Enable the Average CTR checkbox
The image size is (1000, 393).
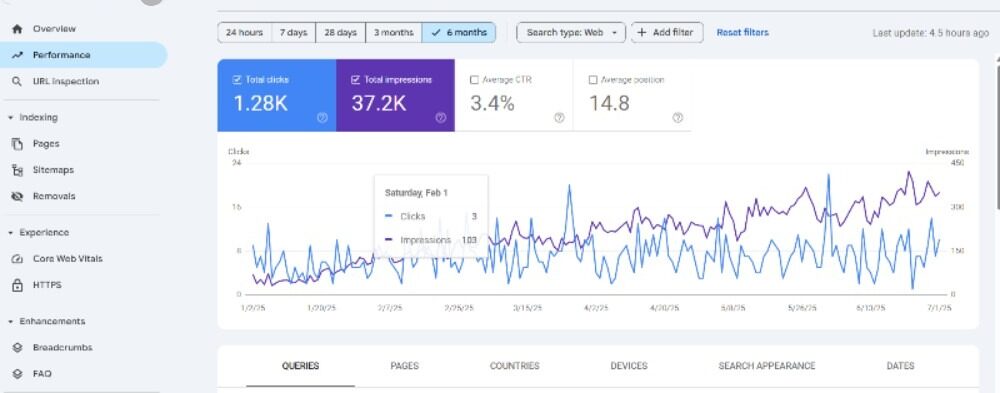[474, 80]
